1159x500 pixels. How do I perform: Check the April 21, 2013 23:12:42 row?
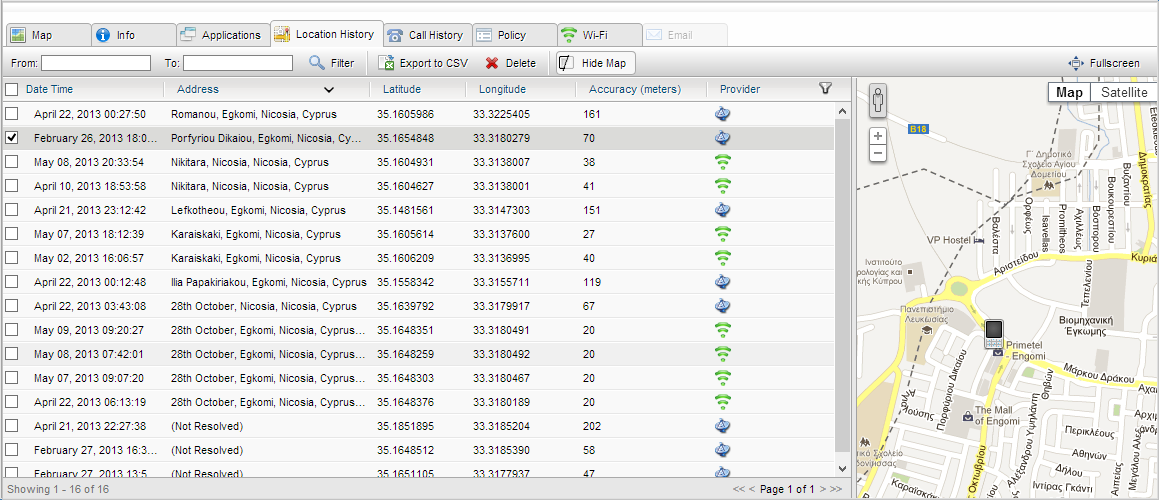(x=11, y=210)
